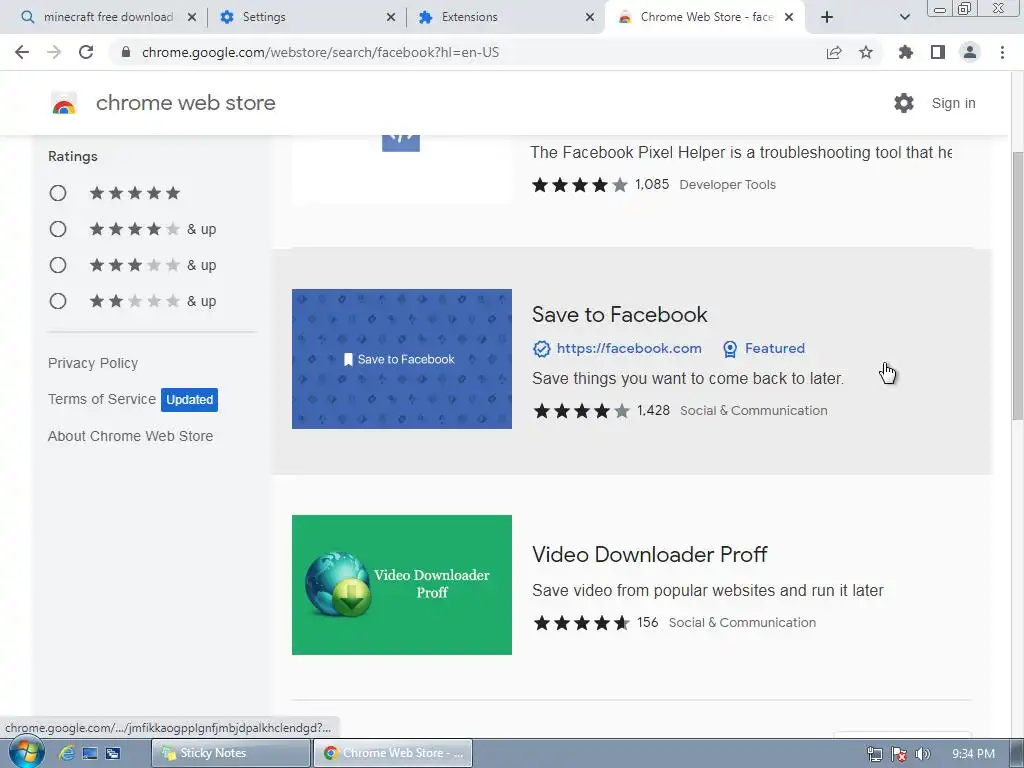The width and height of the screenshot is (1024, 768).
Task: Open the profile avatar menu
Action: [970, 52]
